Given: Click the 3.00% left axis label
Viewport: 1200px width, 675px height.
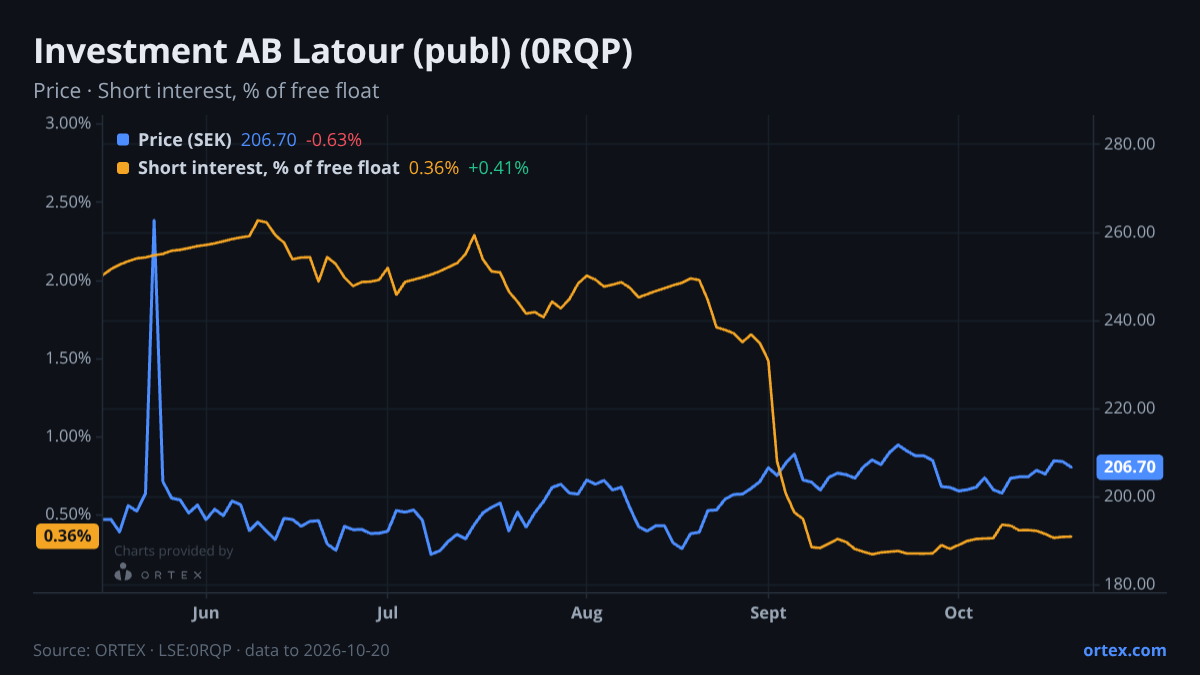Looking at the screenshot, I should coord(68,123).
